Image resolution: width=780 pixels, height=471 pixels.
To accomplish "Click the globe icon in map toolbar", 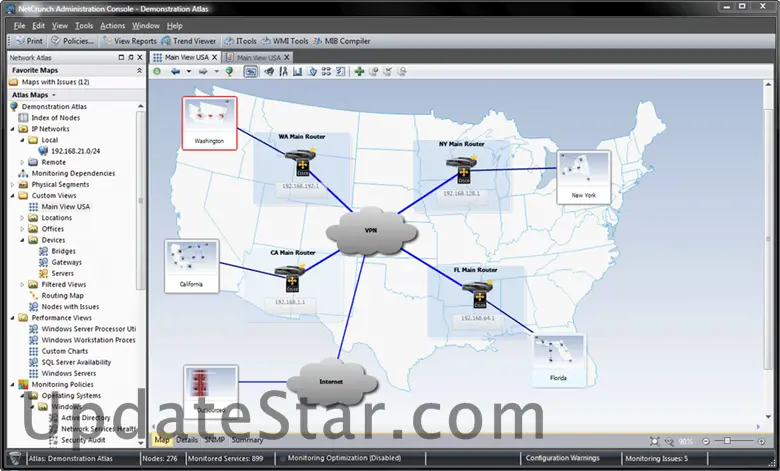I will pyautogui.click(x=229, y=72).
